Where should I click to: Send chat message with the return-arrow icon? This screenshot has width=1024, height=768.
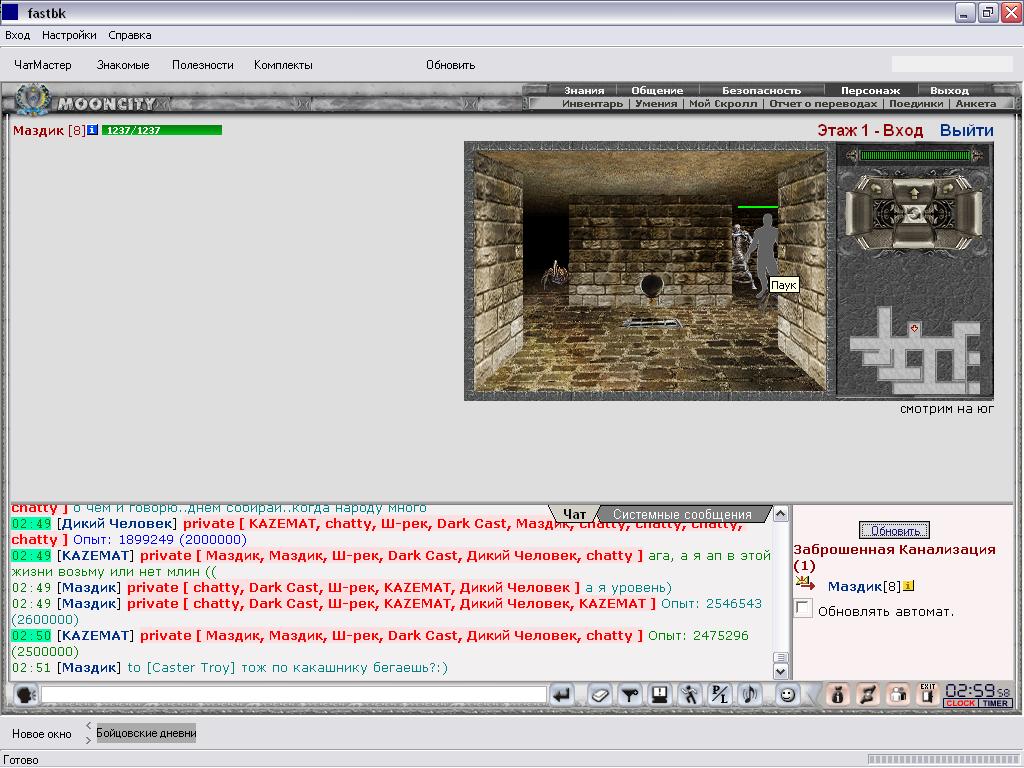561,695
